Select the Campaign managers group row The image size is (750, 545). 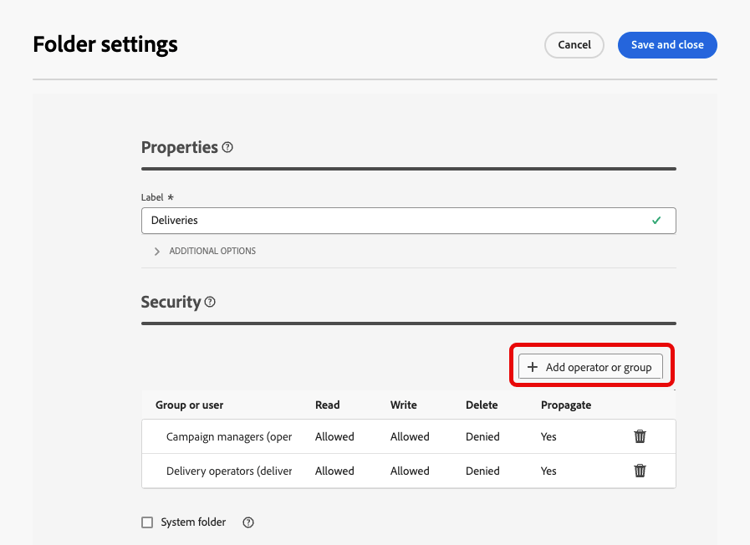coord(229,437)
